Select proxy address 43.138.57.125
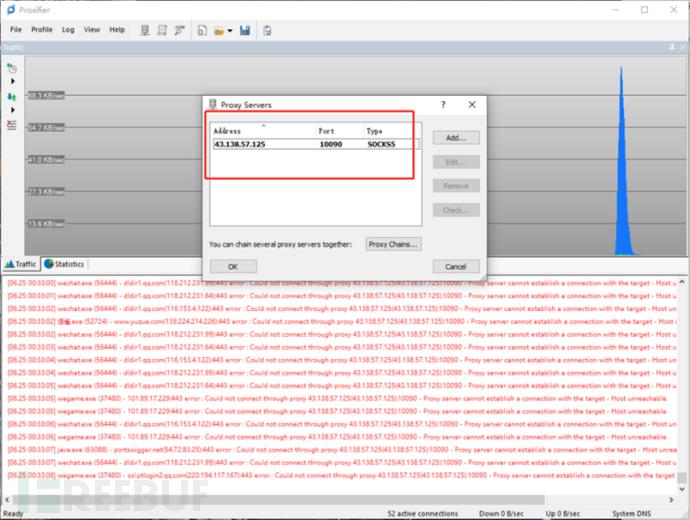 (240, 144)
